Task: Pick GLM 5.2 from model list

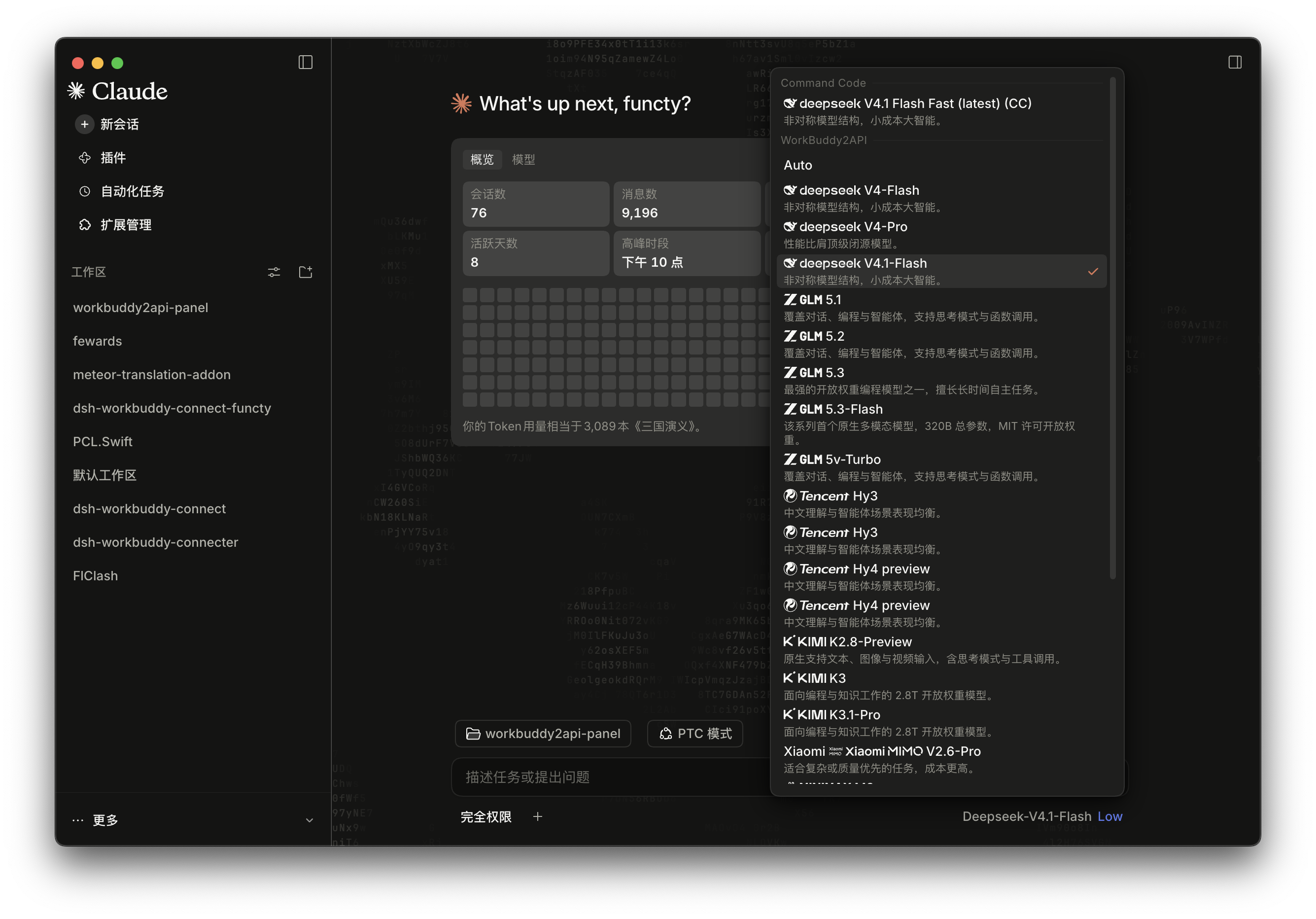Action: (x=941, y=344)
